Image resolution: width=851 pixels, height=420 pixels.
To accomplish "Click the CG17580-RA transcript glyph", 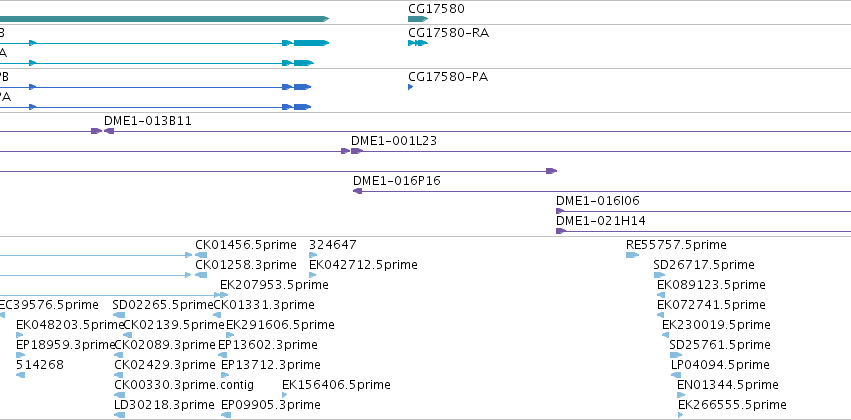I will [x=417, y=43].
